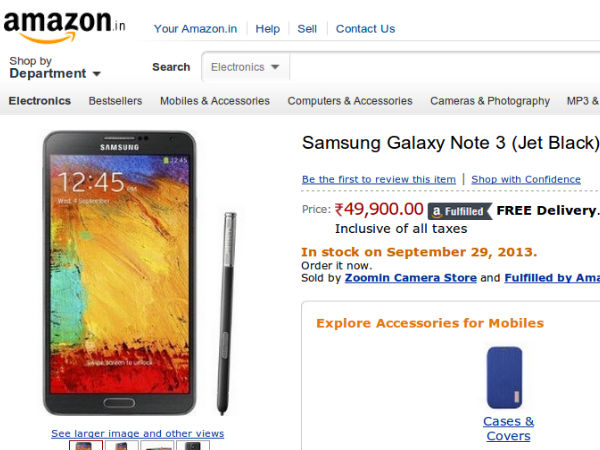Image resolution: width=600 pixels, height=450 pixels.
Task: Open the Help link
Action: pyautogui.click(x=267, y=29)
